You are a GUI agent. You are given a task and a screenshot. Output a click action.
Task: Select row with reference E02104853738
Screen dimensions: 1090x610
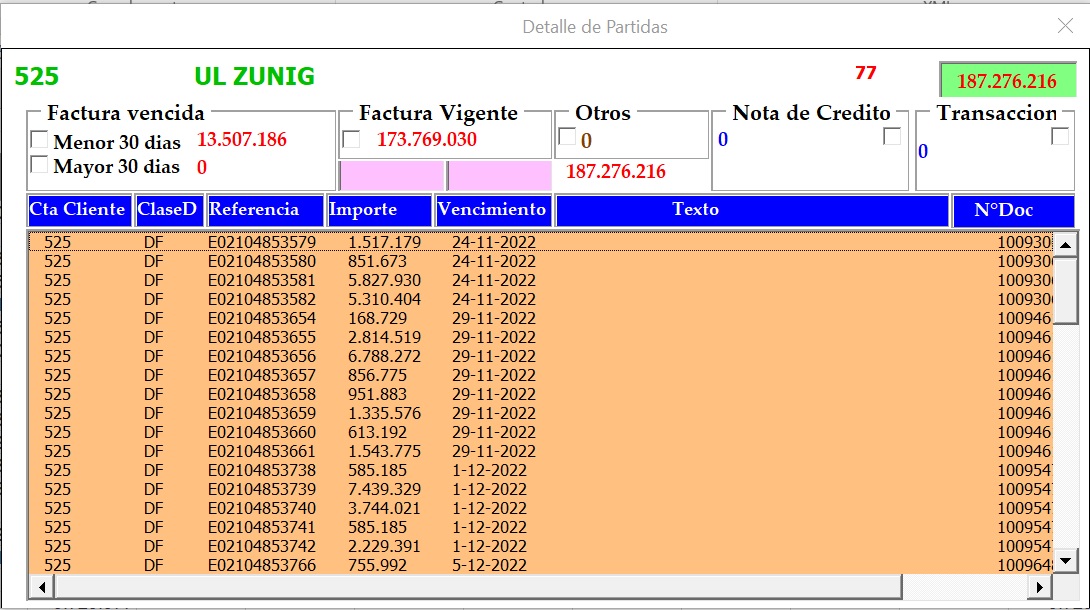tap(541, 470)
